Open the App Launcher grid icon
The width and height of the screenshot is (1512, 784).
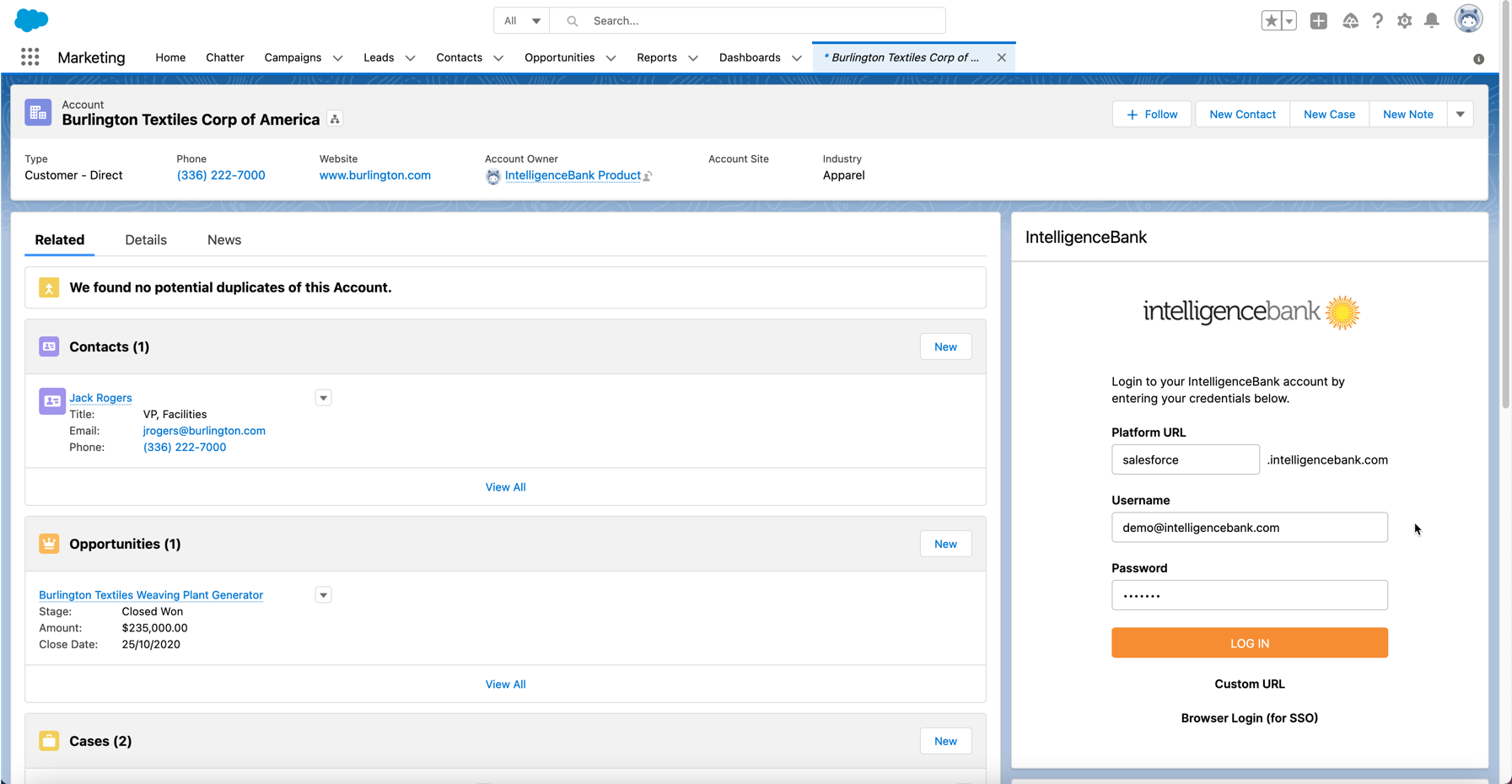tap(30, 56)
